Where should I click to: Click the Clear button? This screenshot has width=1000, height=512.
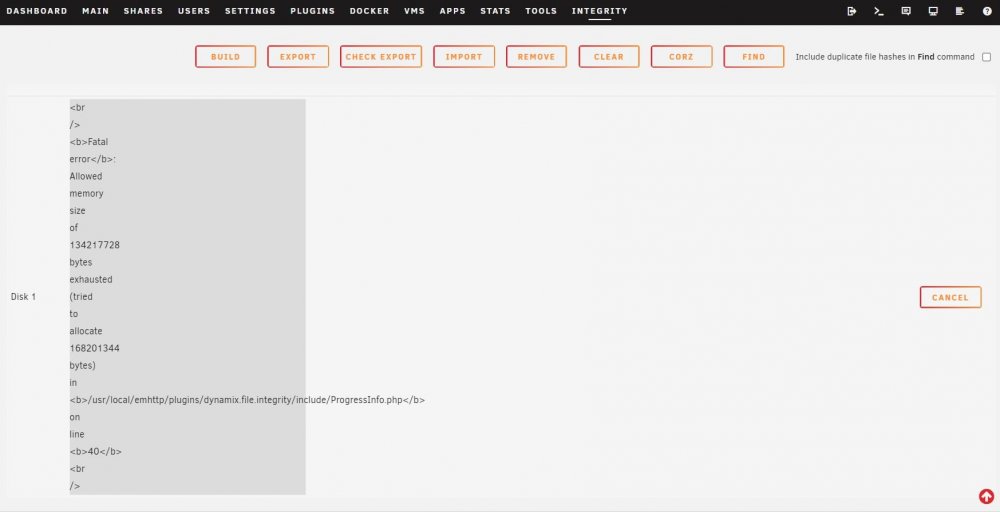(609, 57)
